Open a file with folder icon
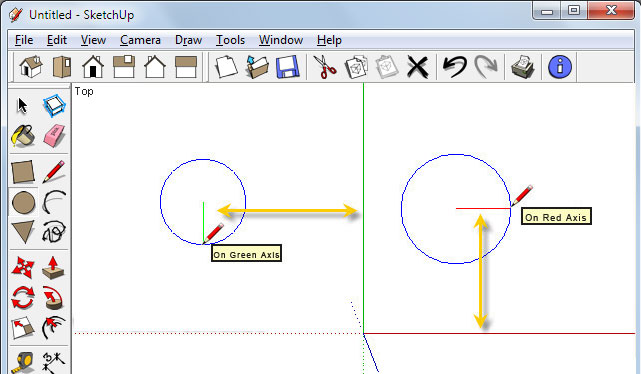Image resolution: width=641 pixels, height=374 pixels. click(x=258, y=67)
